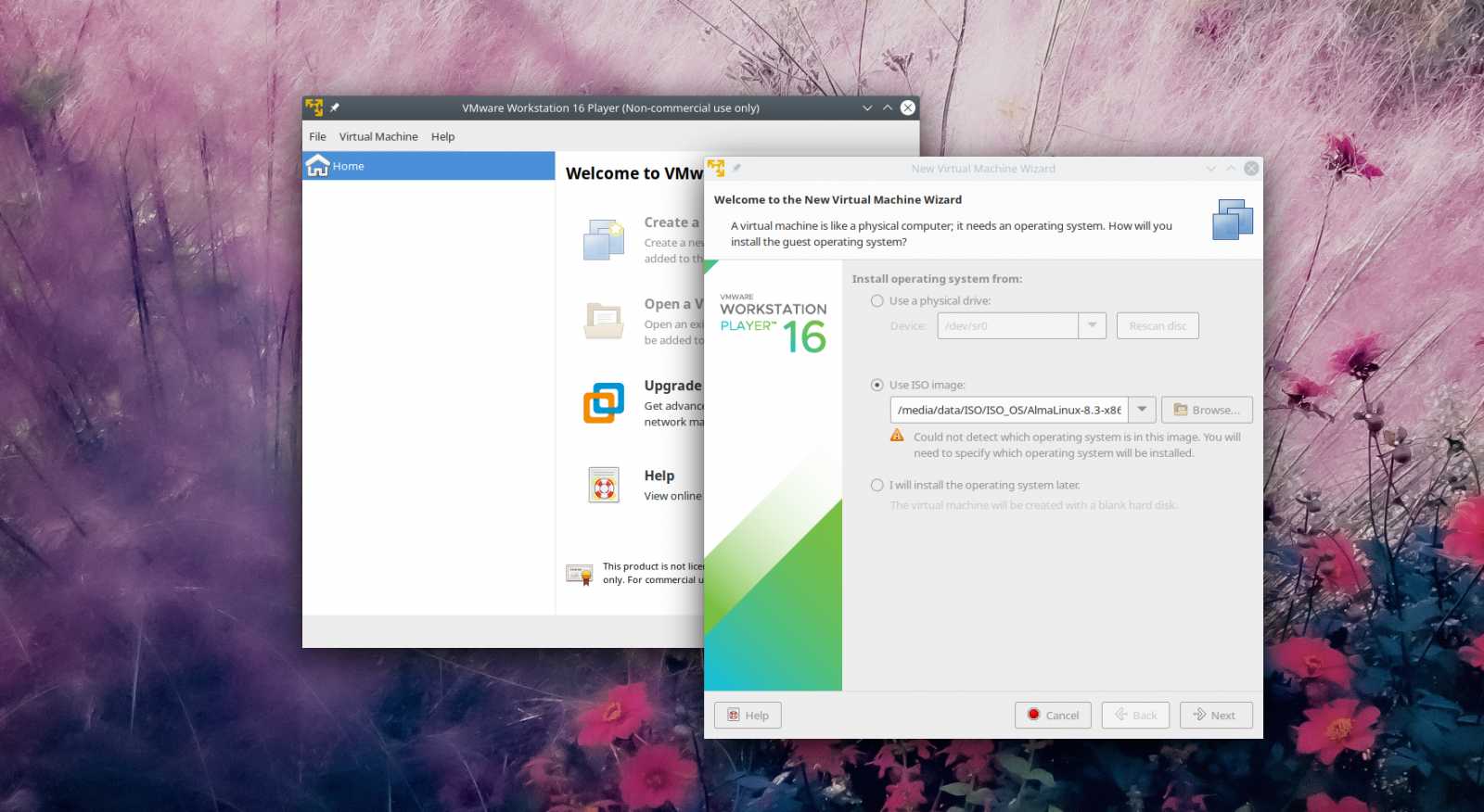Click the Next button in the wizard

tap(1216, 715)
